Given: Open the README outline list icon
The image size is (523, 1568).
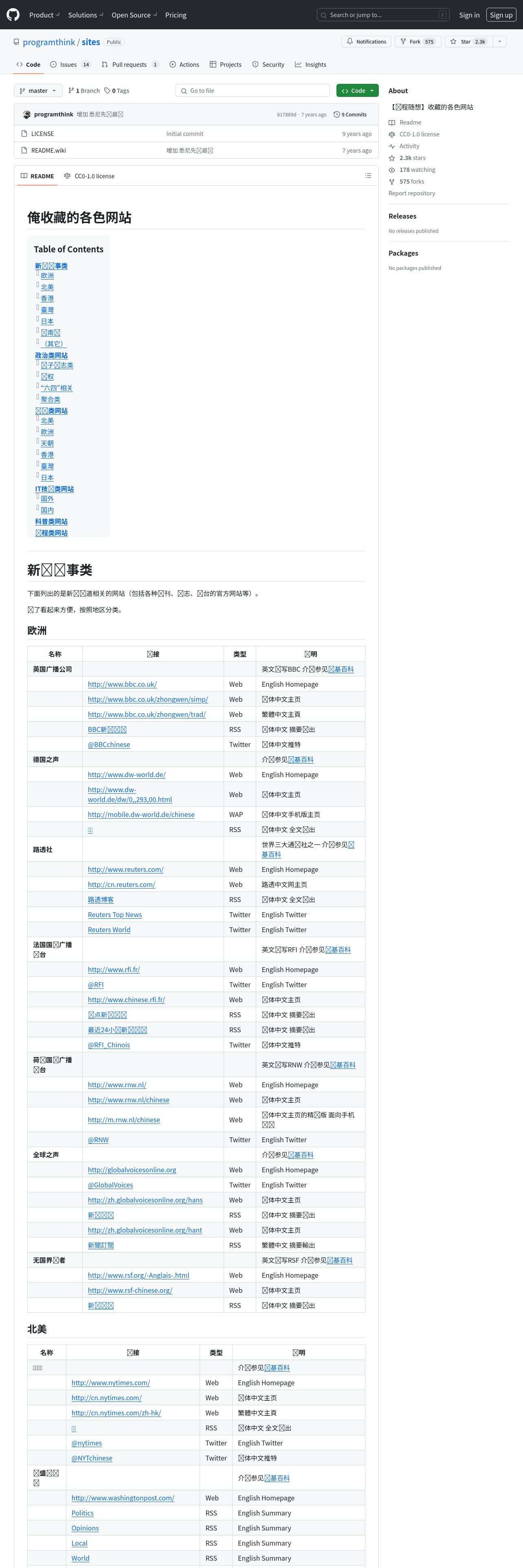Looking at the screenshot, I should tap(368, 175).
